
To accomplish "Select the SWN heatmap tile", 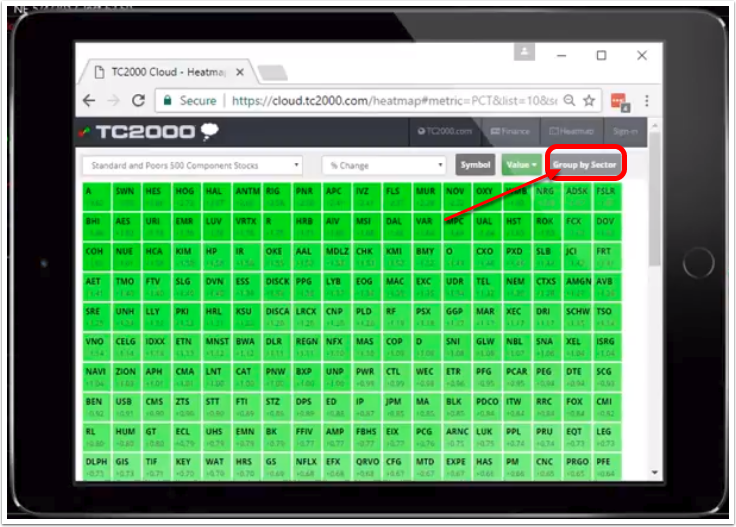I will [x=126, y=197].
